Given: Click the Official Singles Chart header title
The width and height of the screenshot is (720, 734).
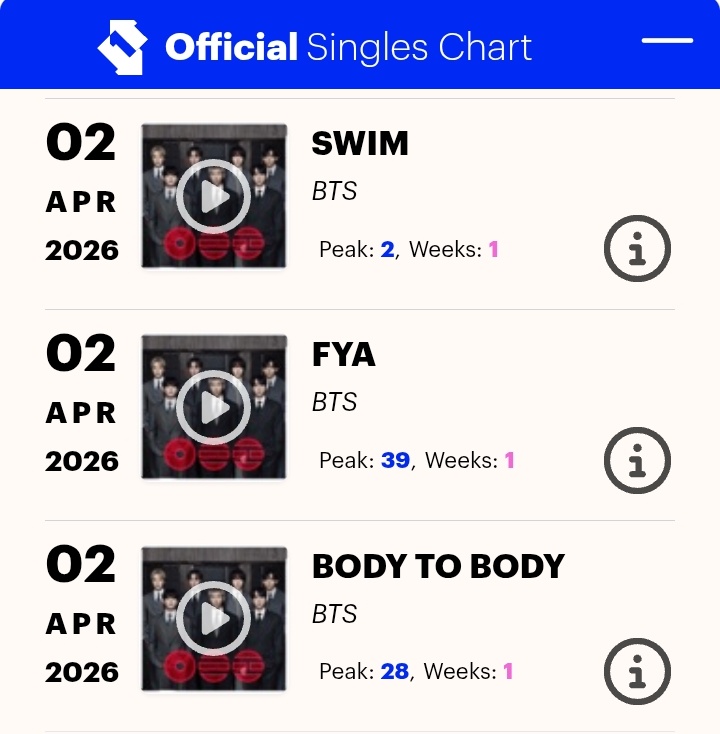Looking at the screenshot, I should click(x=348, y=47).
